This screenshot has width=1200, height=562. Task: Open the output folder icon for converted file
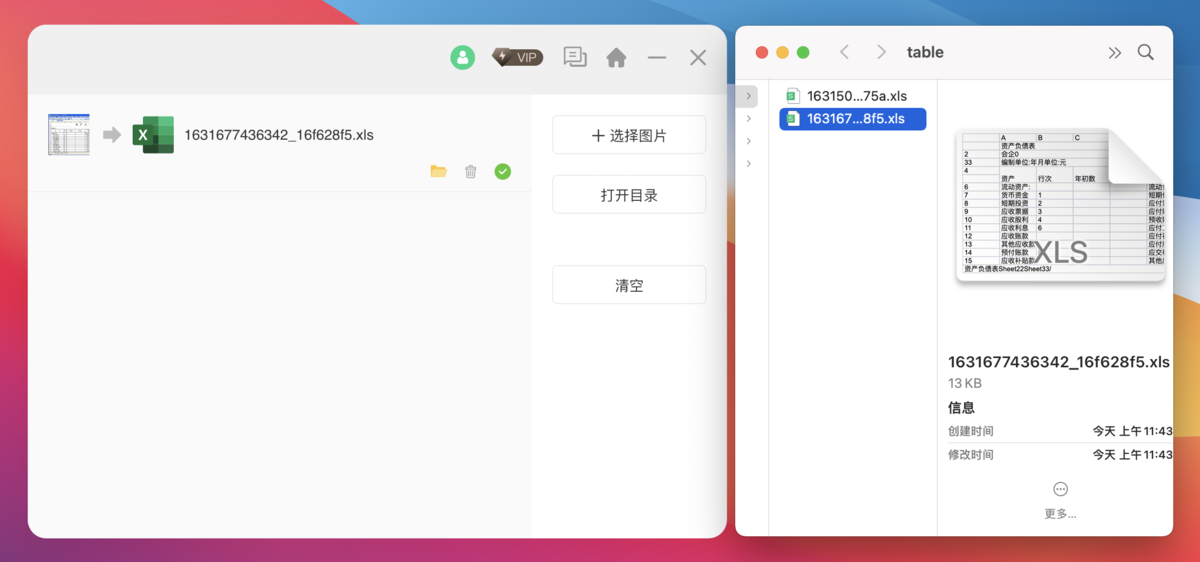coord(438,172)
